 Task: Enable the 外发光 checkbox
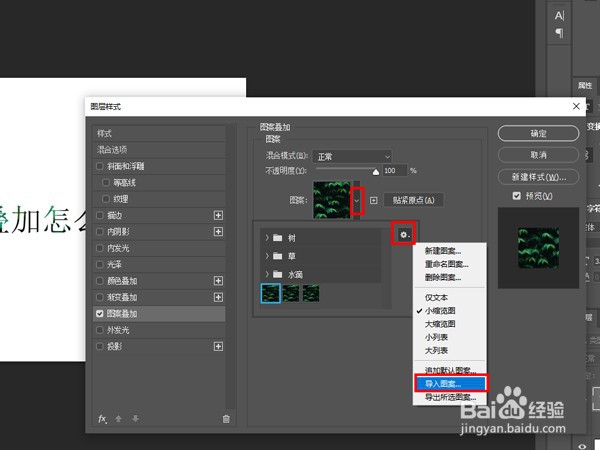click(x=100, y=330)
